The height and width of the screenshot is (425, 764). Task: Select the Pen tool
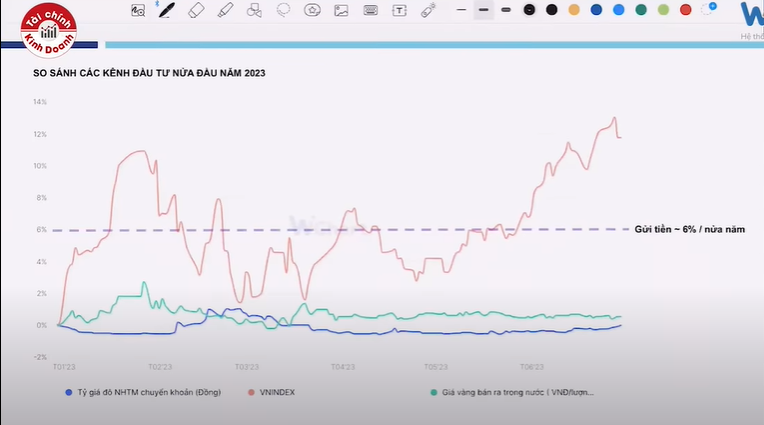167,10
